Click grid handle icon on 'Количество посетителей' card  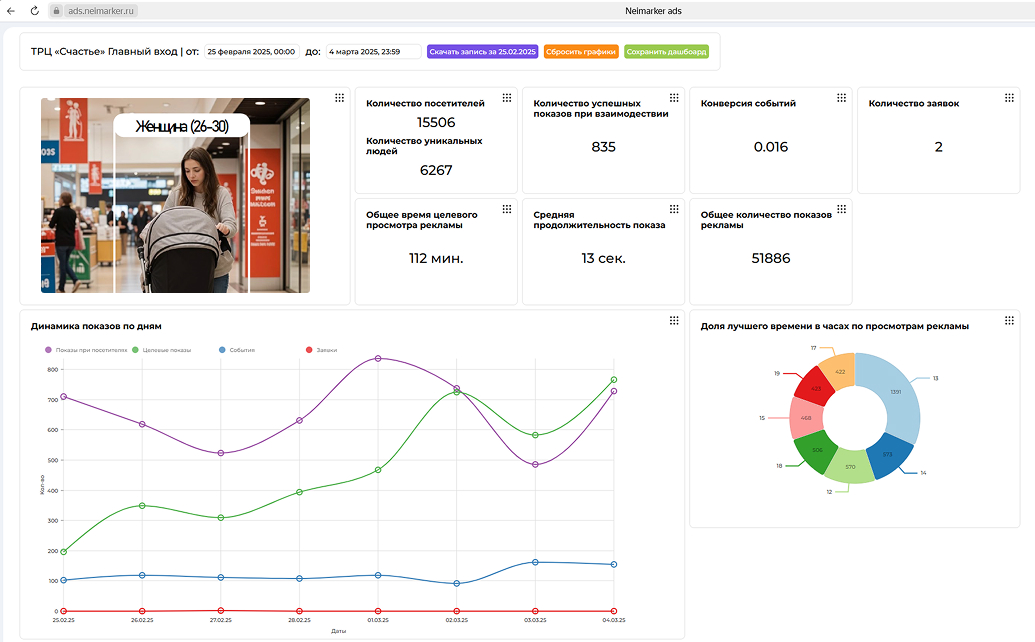click(x=507, y=98)
